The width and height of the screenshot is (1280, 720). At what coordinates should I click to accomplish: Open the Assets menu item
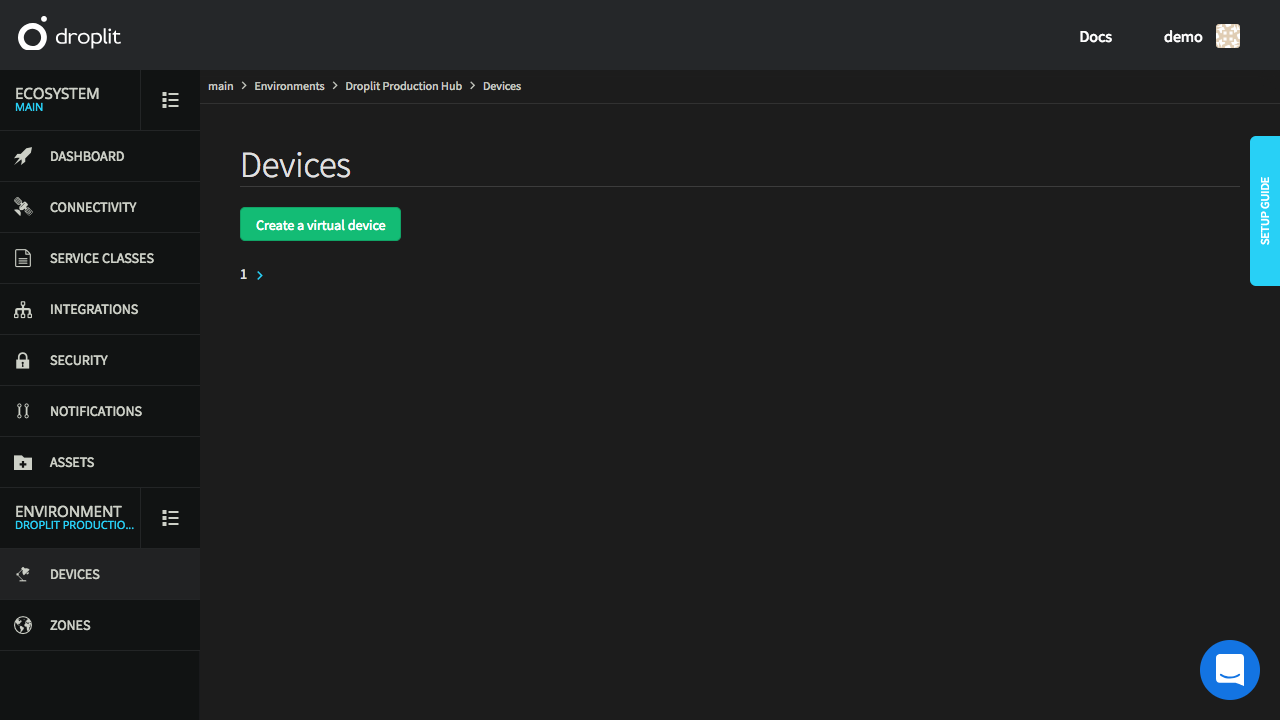click(x=100, y=462)
